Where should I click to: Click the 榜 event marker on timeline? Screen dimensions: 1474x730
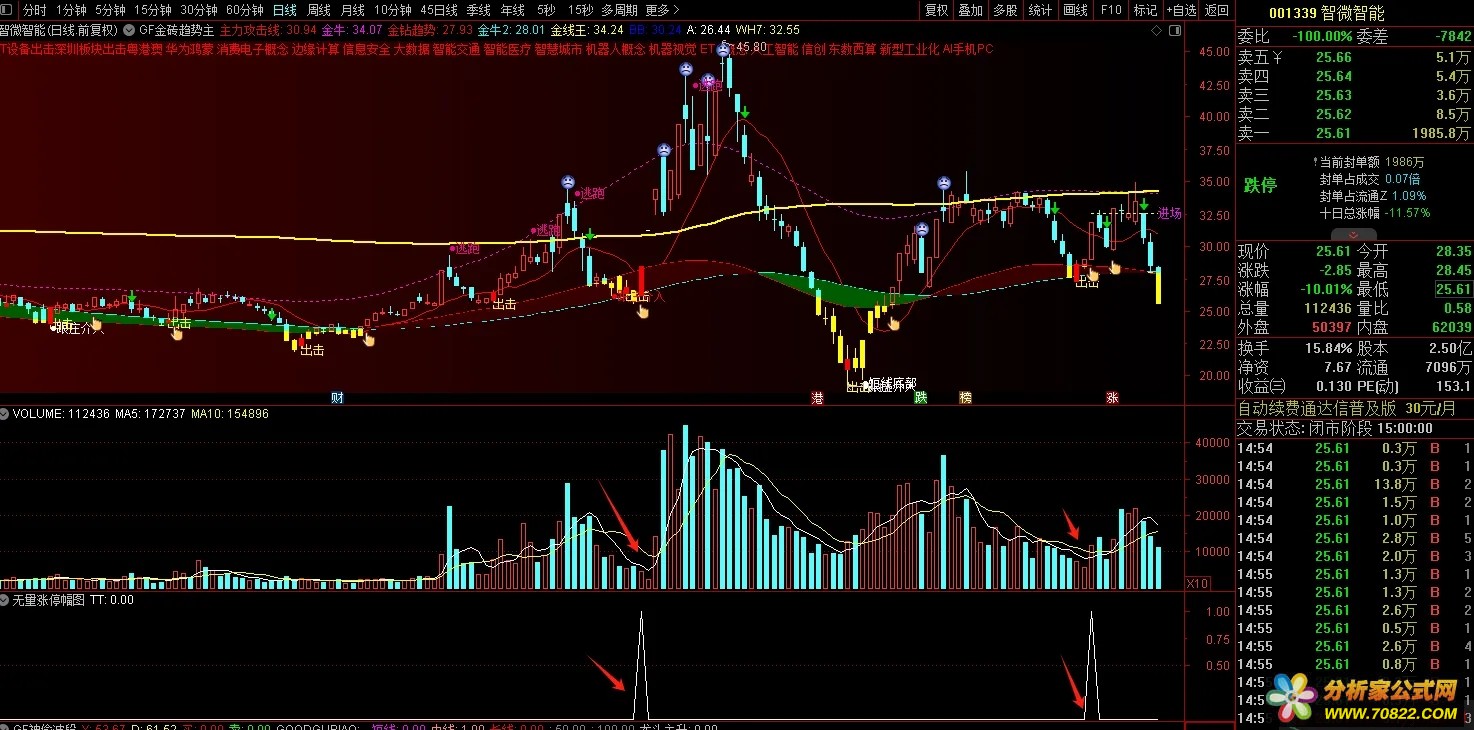pyautogui.click(x=965, y=398)
